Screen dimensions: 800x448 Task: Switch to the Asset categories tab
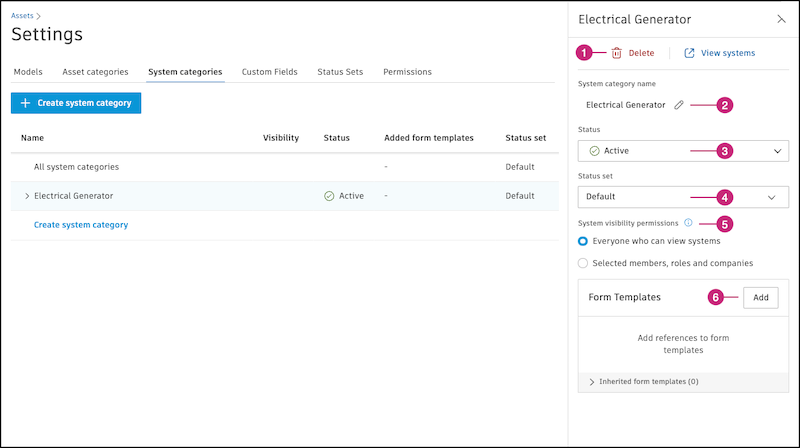click(95, 72)
